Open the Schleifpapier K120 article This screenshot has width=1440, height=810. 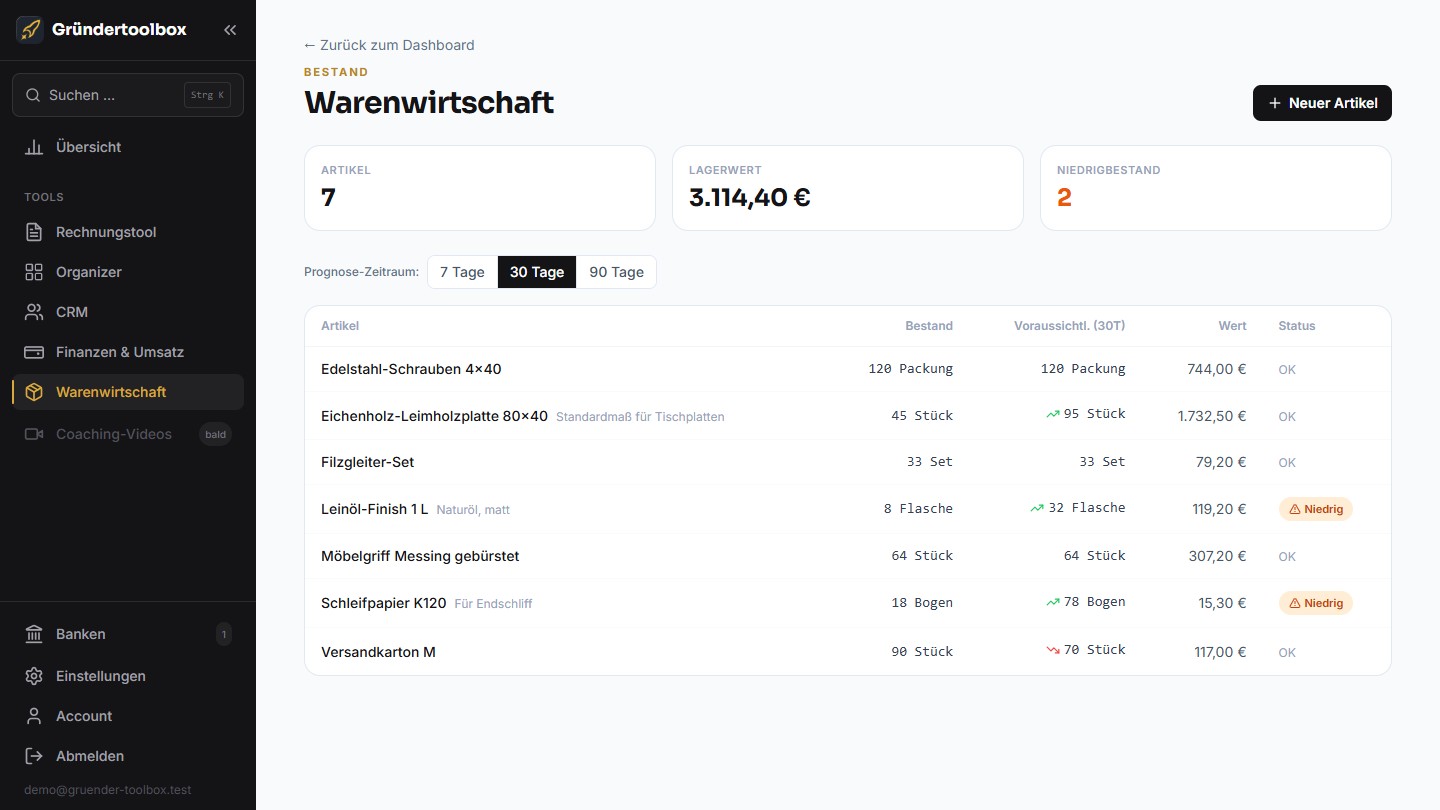pos(848,603)
